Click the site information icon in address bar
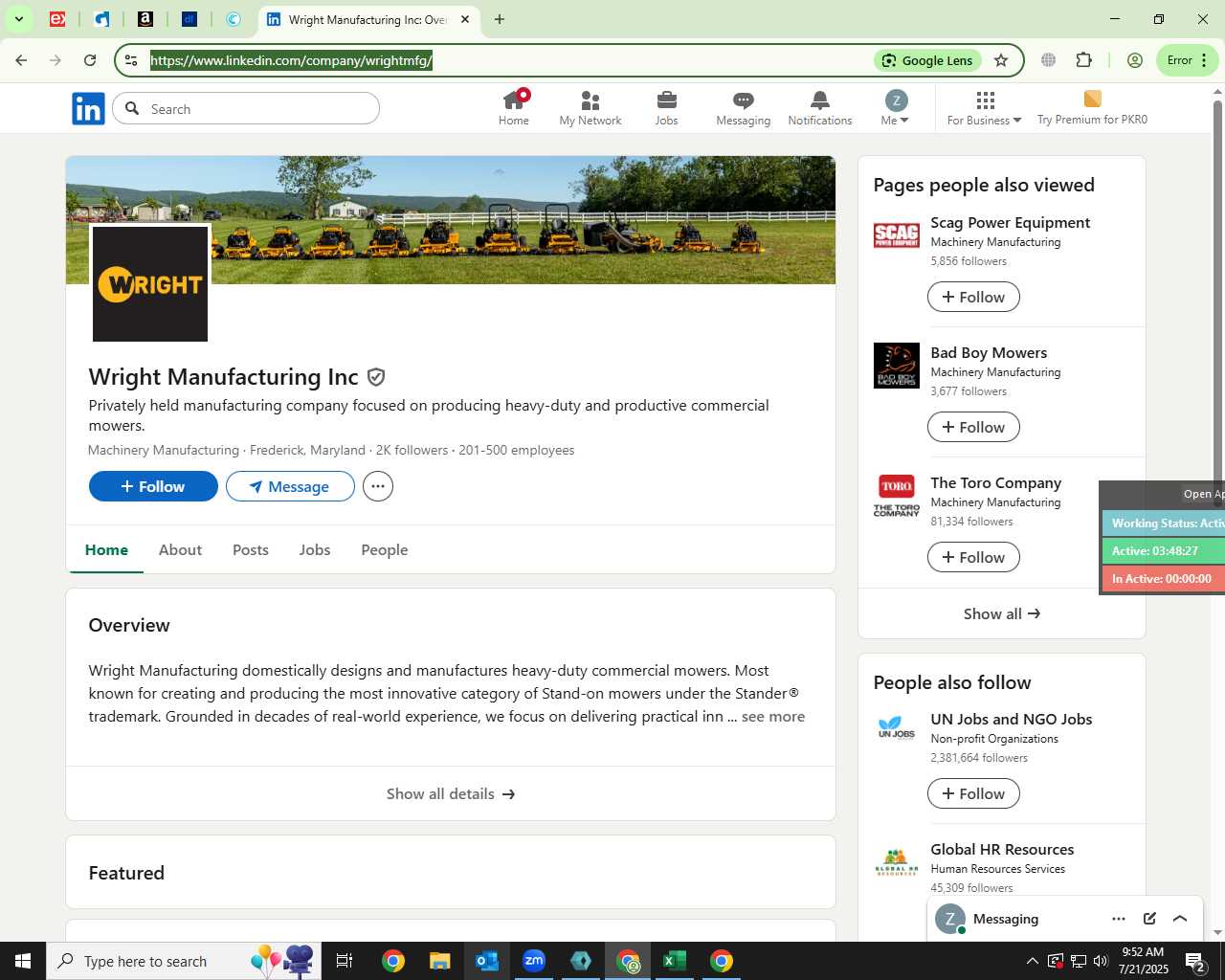 131,60
